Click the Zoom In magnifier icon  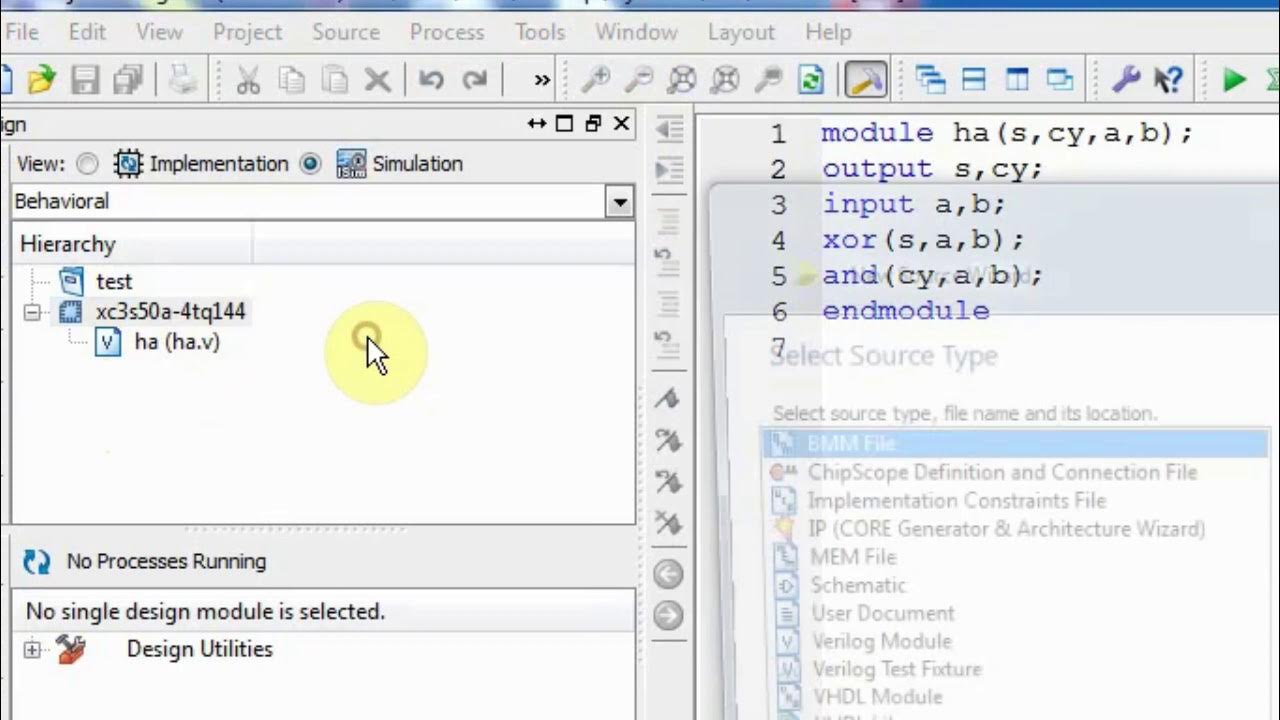596,80
